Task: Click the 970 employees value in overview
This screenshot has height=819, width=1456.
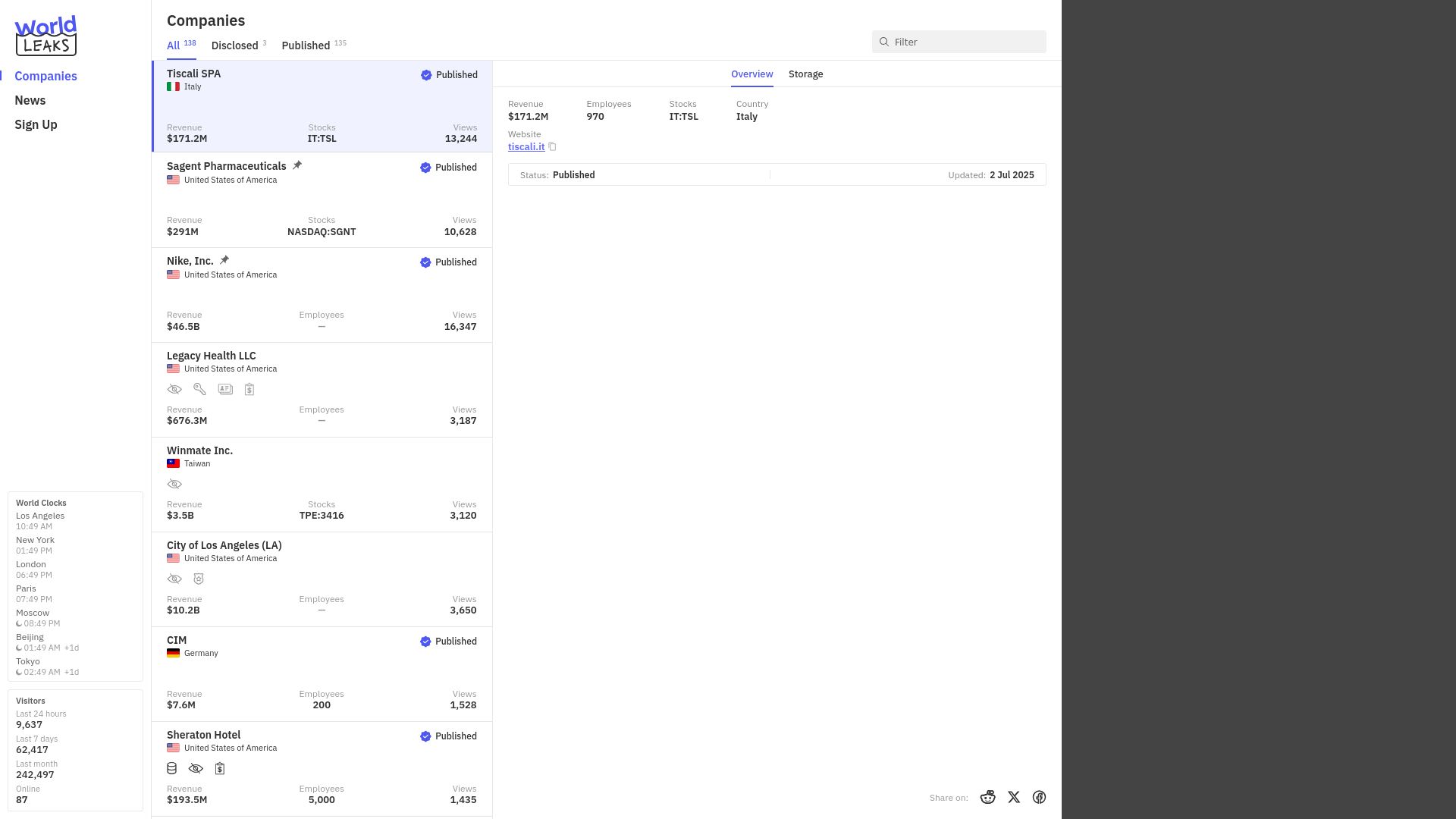Action: point(595,117)
